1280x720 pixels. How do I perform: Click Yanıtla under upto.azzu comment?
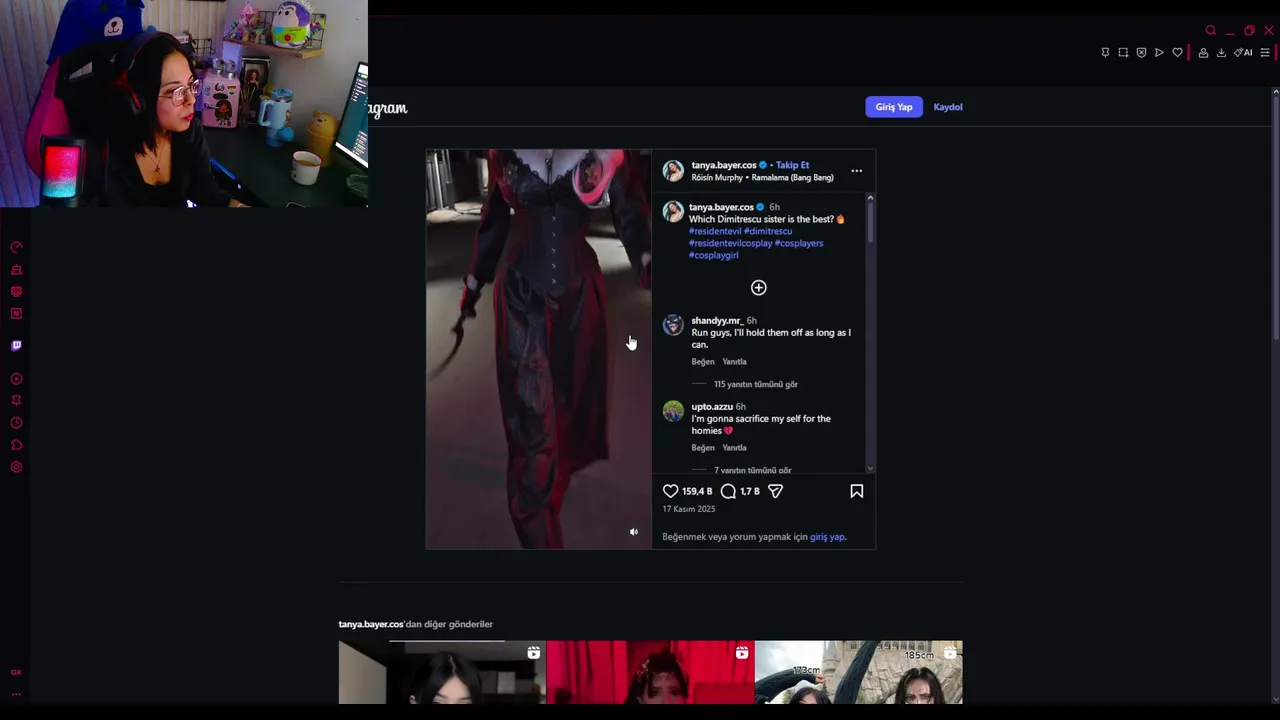[734, 448]
